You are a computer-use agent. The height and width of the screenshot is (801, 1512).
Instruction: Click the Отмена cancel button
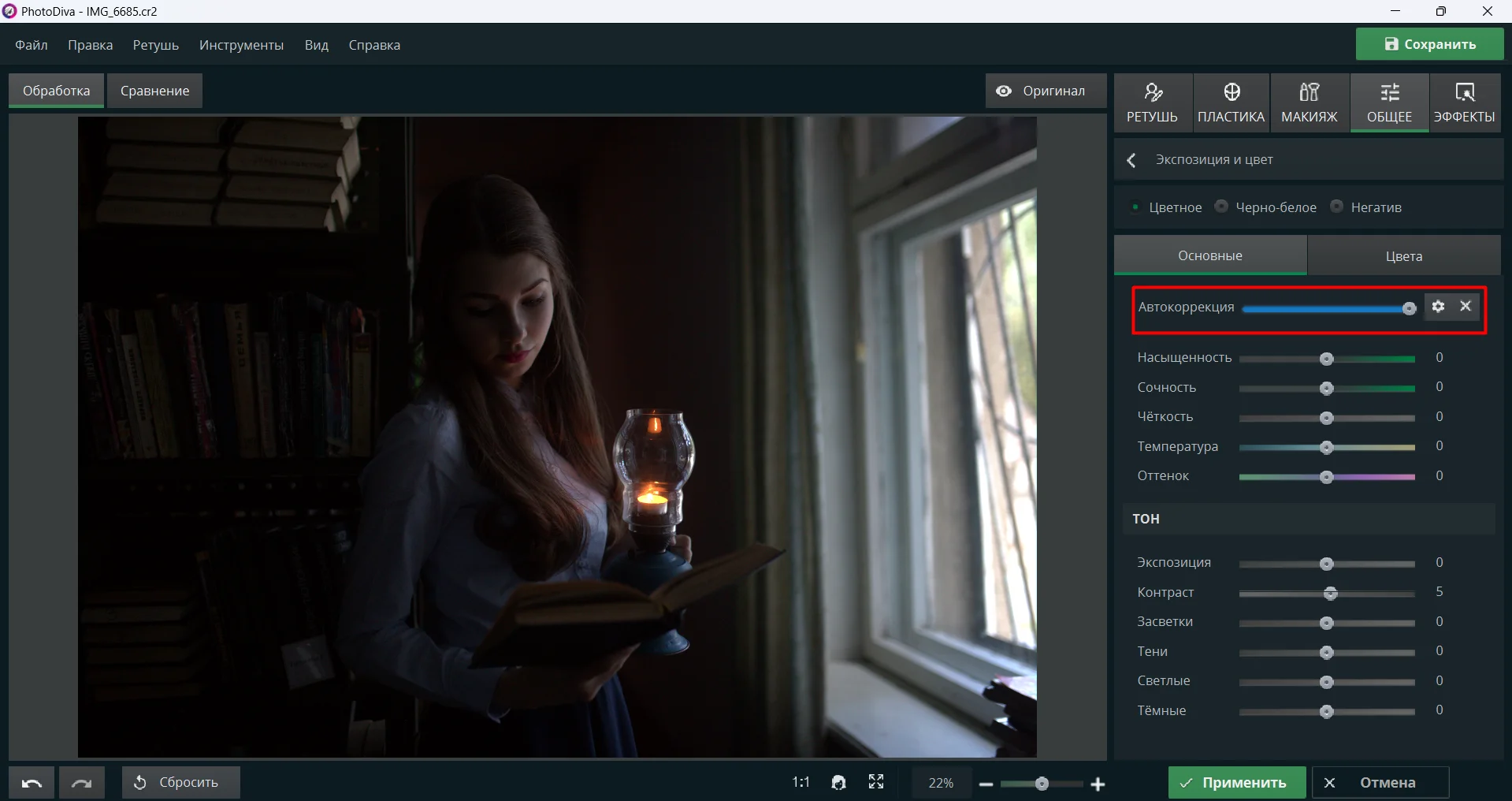pos(1379,783)
